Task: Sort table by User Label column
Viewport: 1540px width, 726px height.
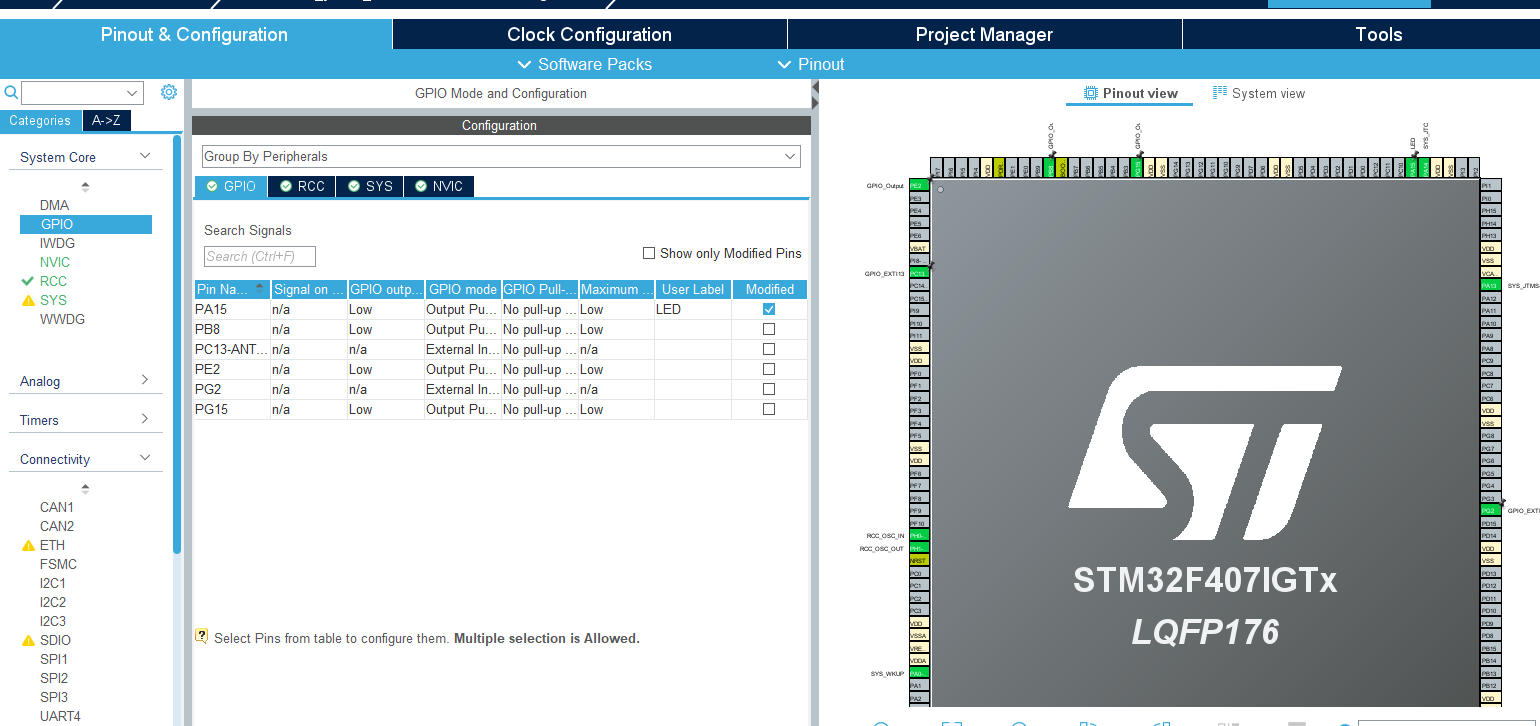Action: pos(693,289)
